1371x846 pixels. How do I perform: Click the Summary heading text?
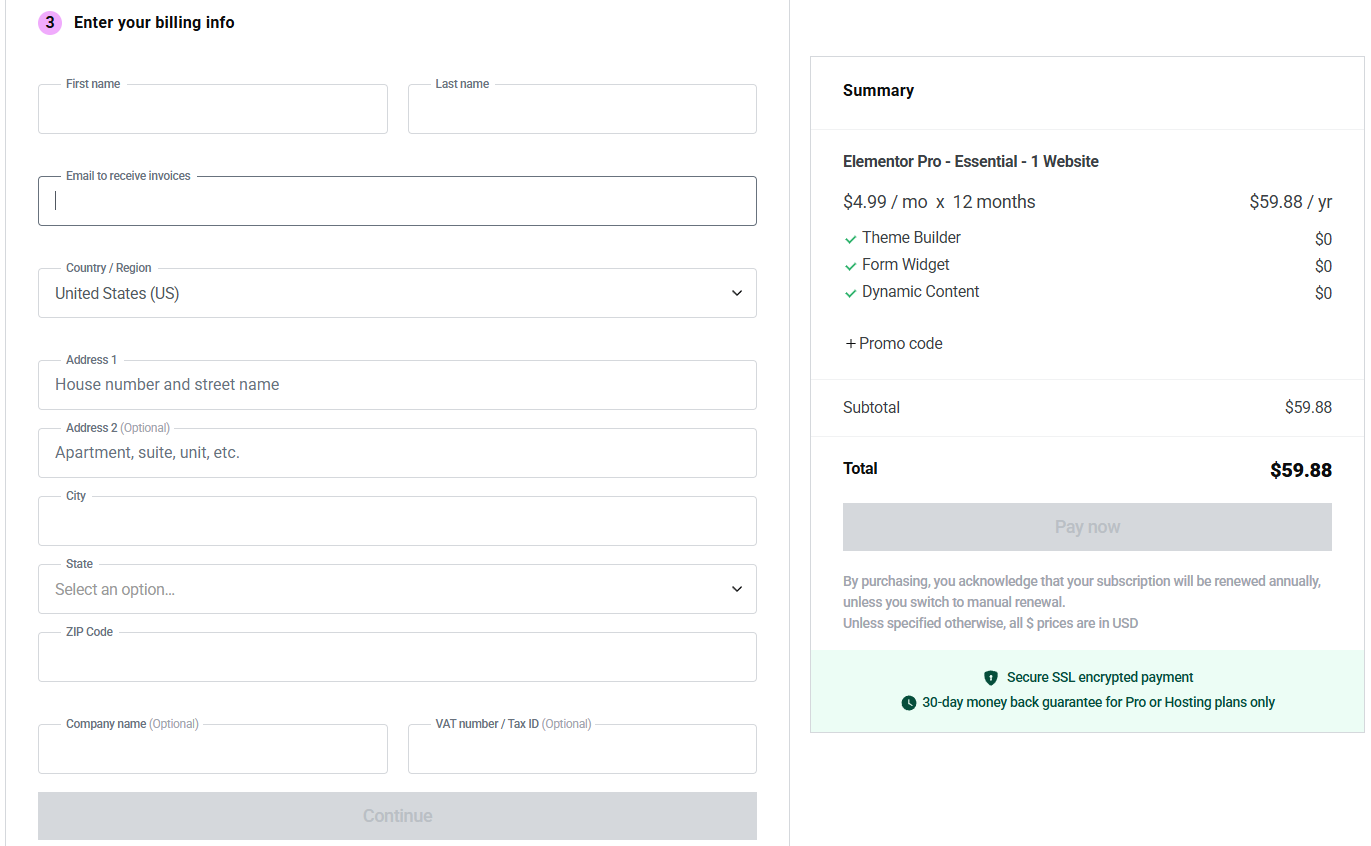coord(878,90)
